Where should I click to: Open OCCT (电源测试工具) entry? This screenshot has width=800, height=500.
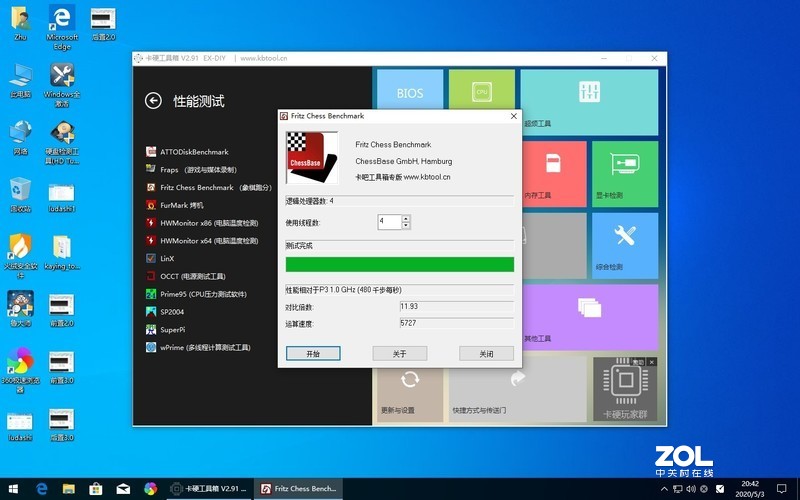186,277
